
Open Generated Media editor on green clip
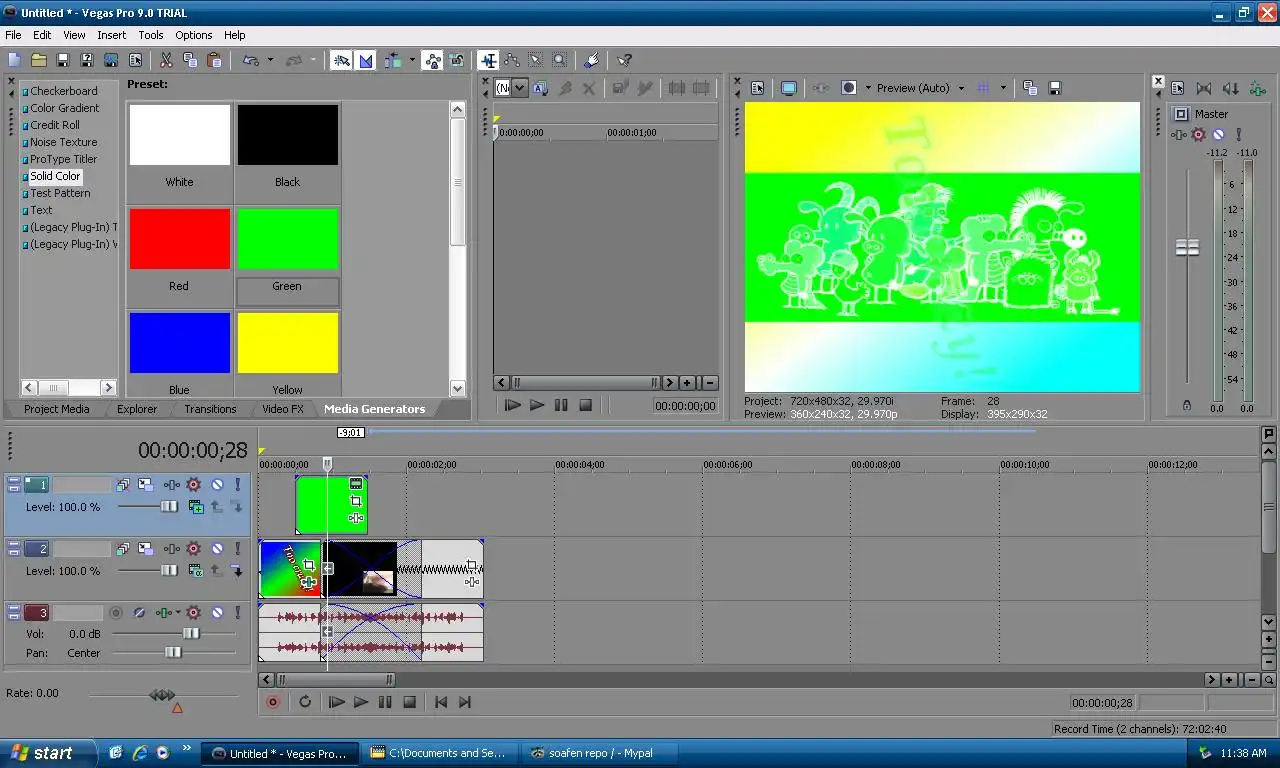coord(355,484)
